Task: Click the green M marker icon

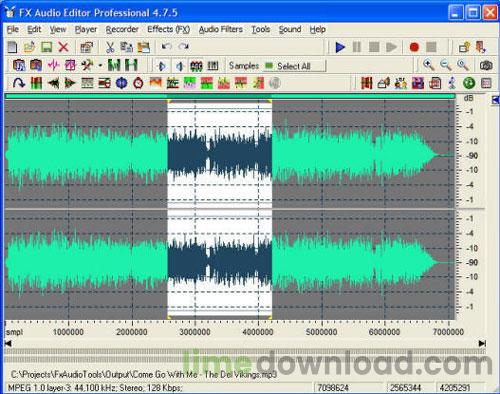Action: click(x=114, y=65)
